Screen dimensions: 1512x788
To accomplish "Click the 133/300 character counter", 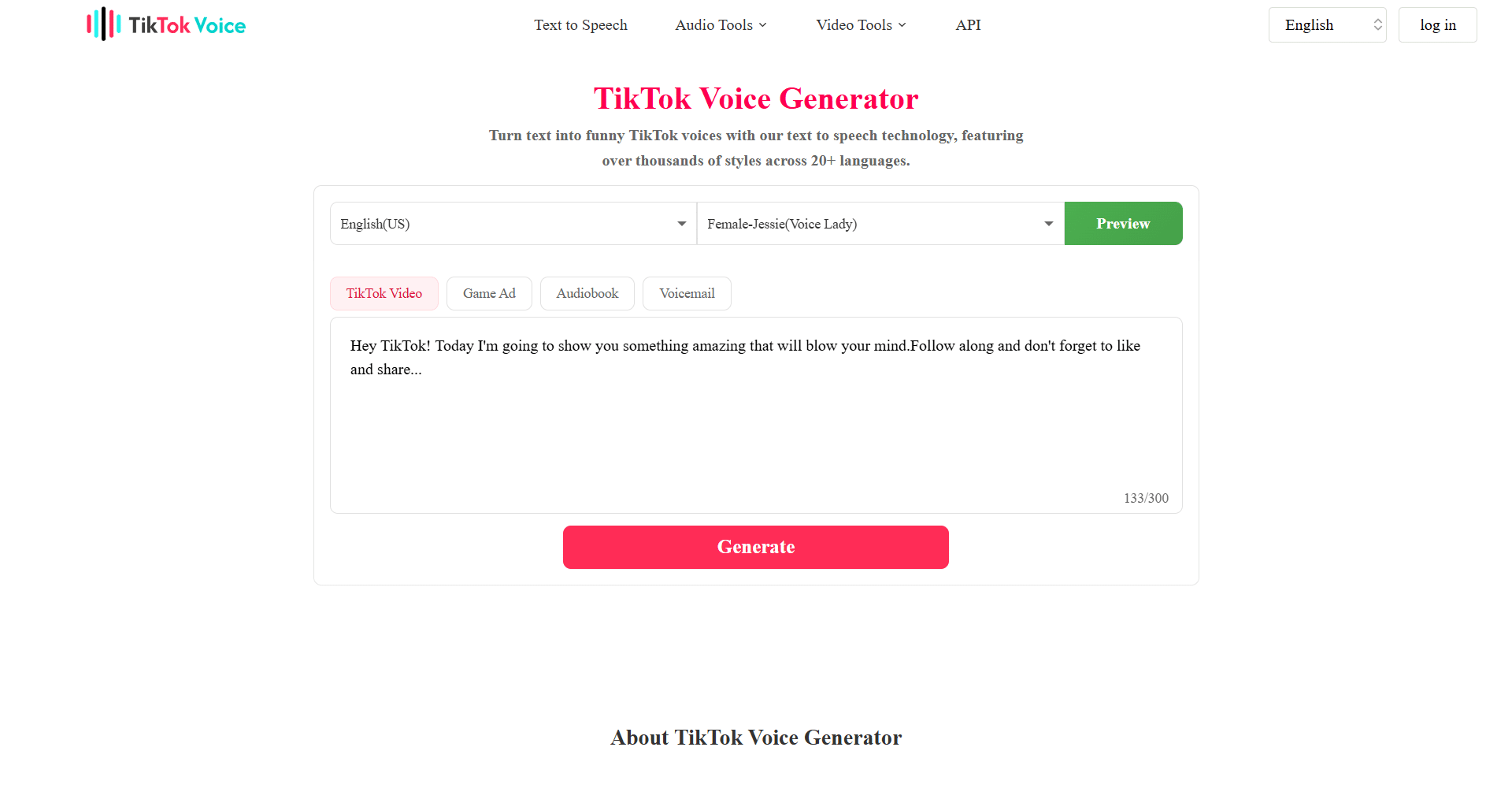I will tap(1146, 498).
